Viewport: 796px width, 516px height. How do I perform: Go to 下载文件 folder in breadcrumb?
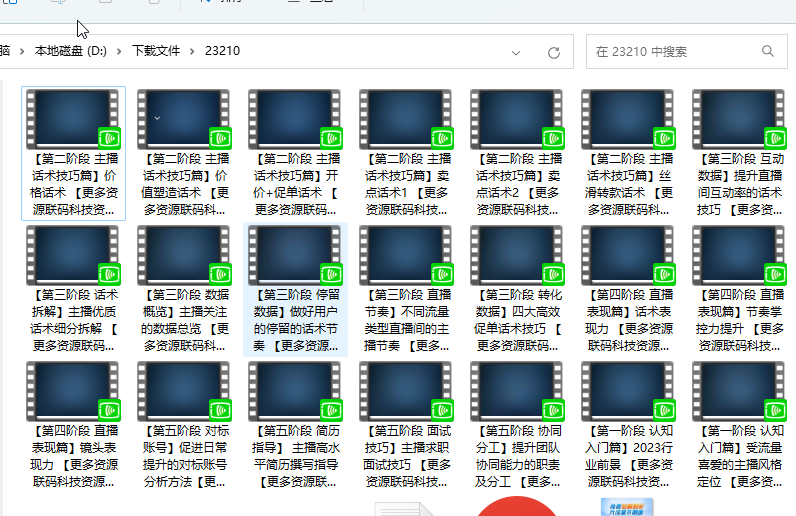[x=156, y=51]
